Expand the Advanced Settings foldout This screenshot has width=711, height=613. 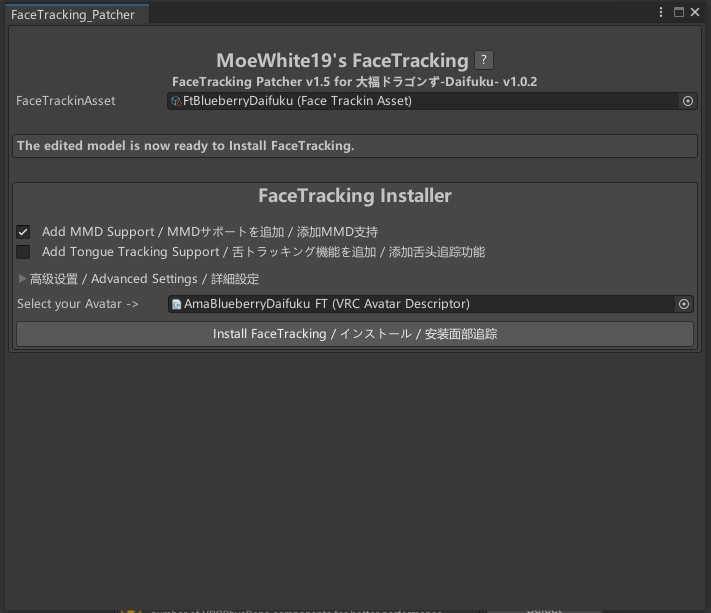pos(22,278)
